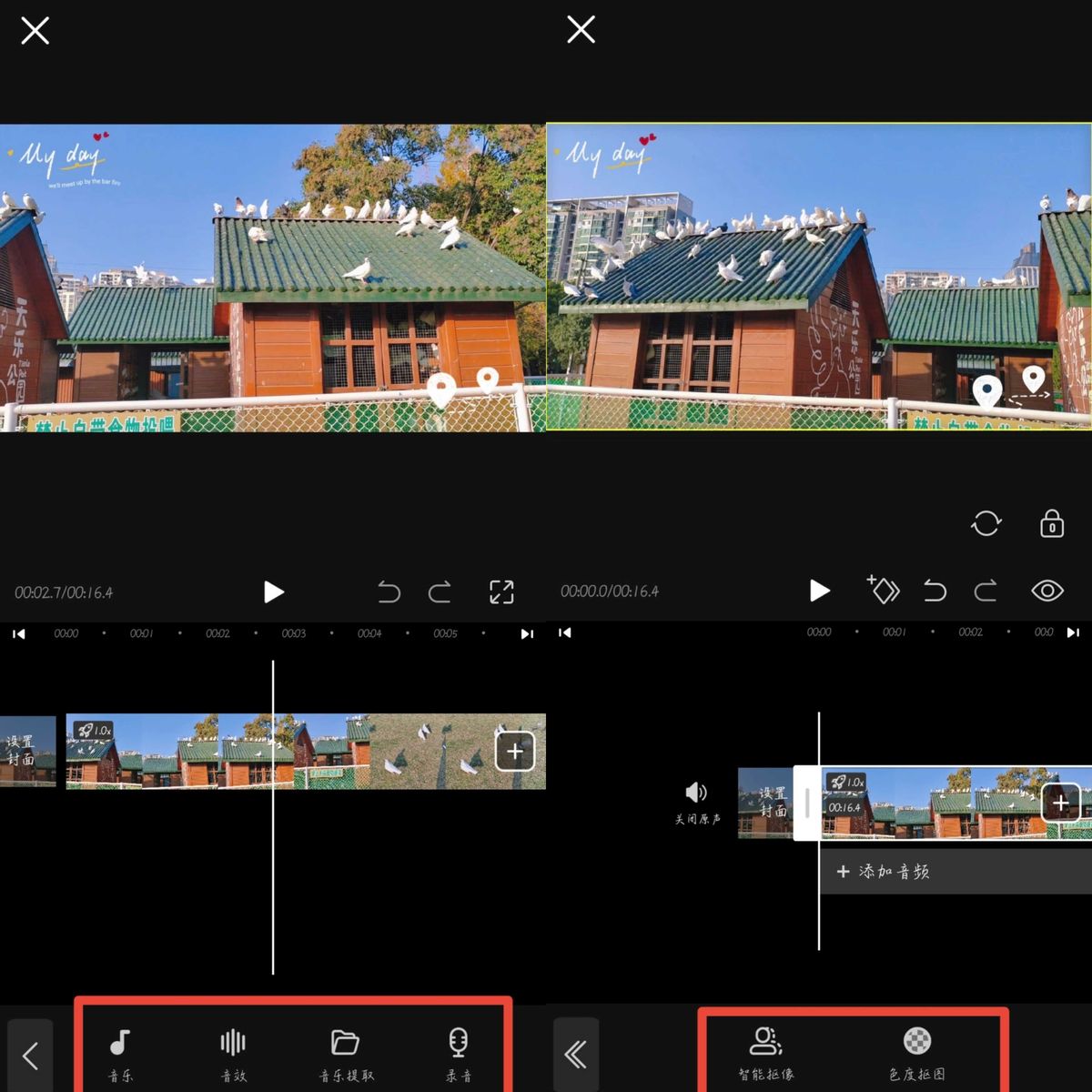Tap the playhead line in left timeline
Screen dimensions: 1092x1092
click(x=273, y=817)
